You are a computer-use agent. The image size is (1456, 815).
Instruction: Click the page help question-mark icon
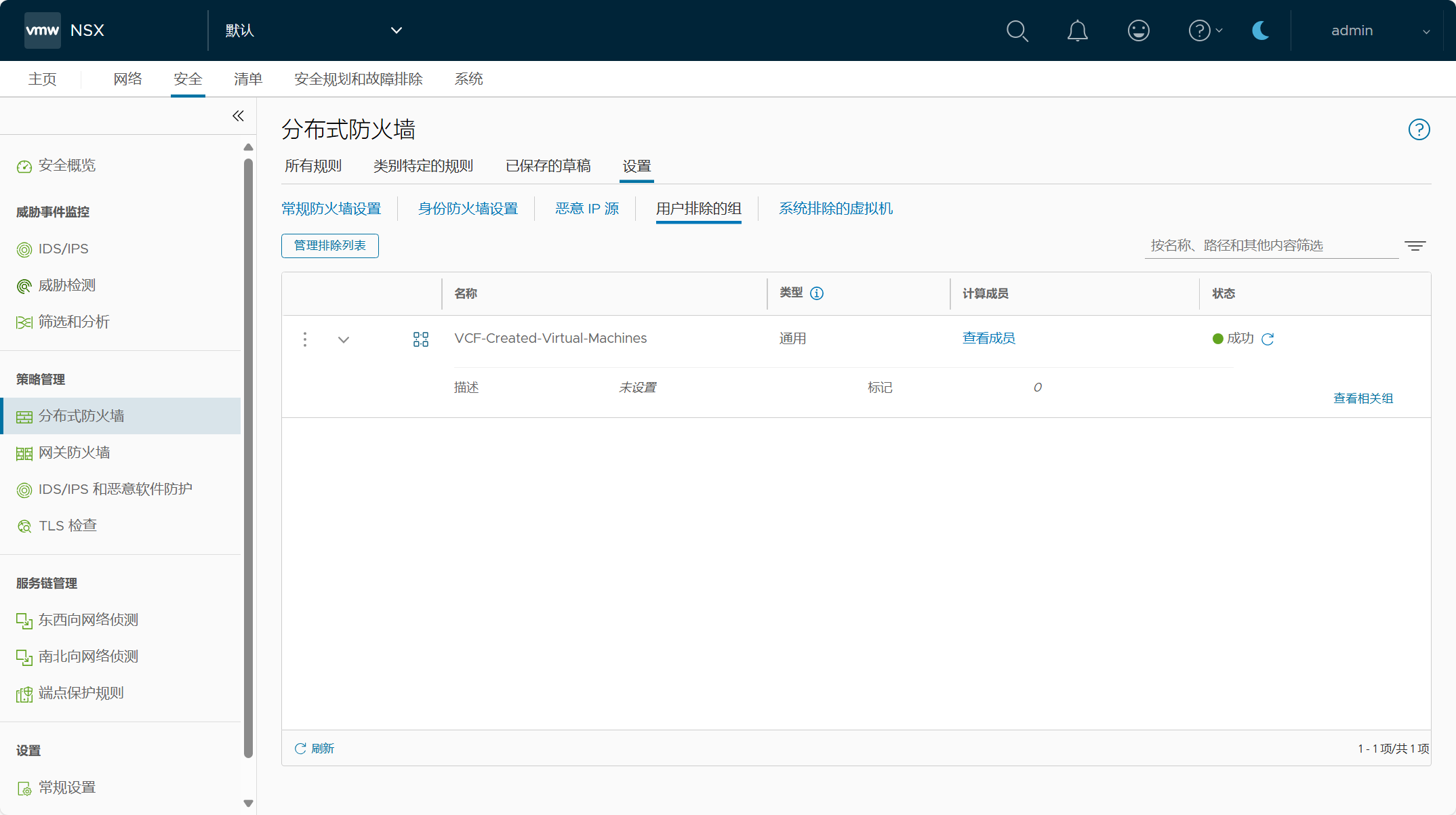(x=1419, y=129)
